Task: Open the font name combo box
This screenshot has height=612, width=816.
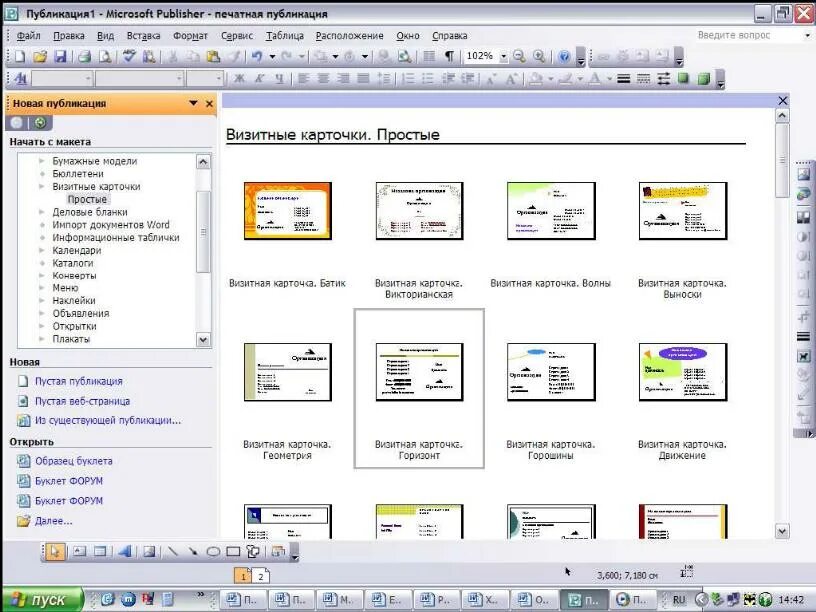Action: coord(139,79)
